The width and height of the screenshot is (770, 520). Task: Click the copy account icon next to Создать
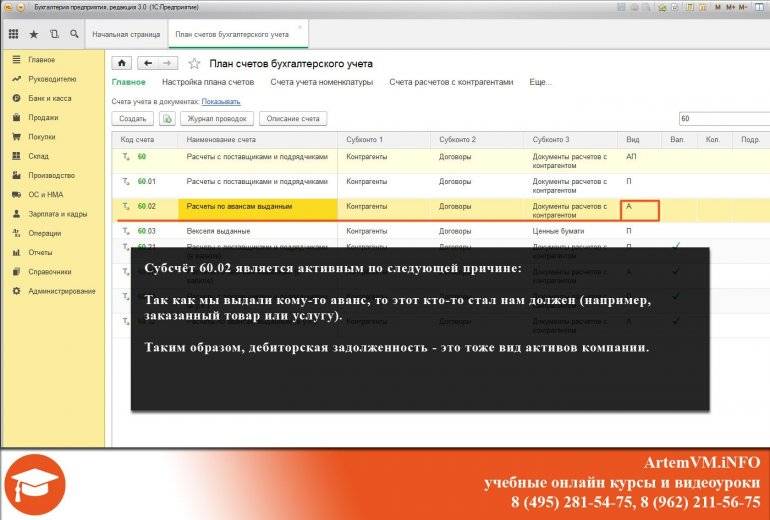click(167, 119)
